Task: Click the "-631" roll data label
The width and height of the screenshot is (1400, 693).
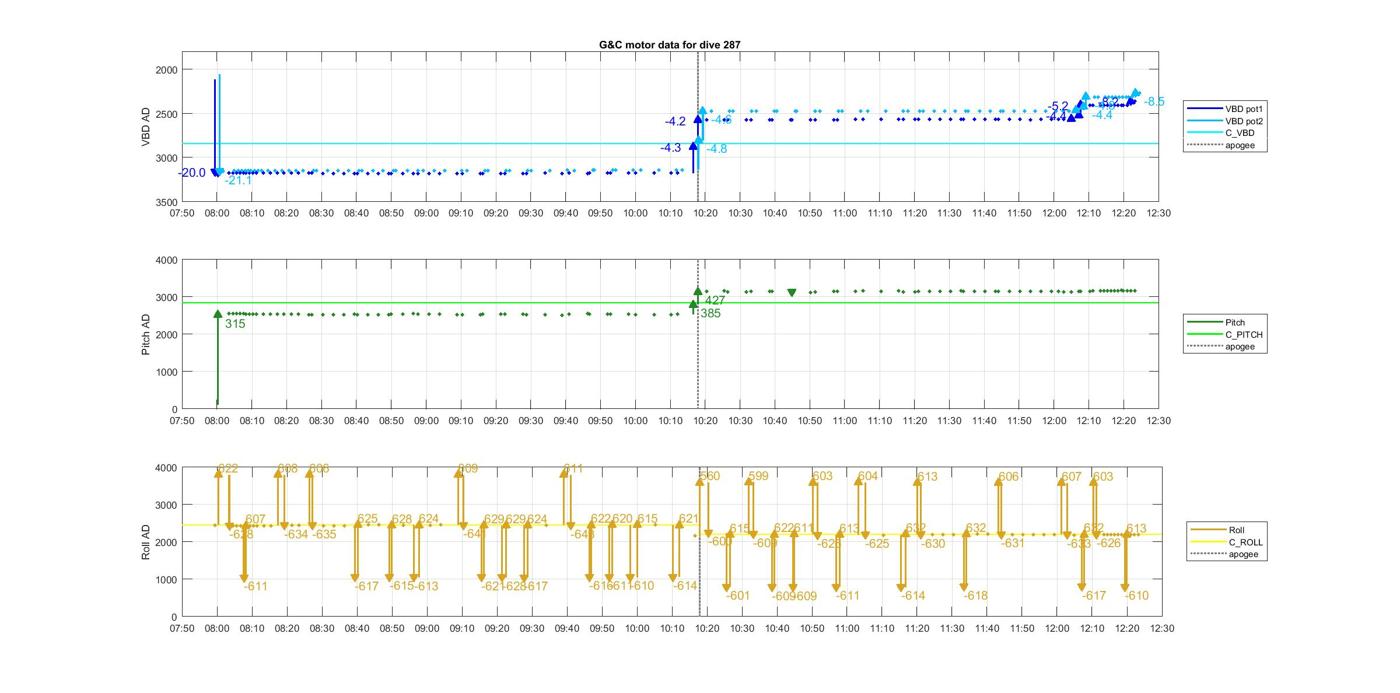Action: (1012, 544)
